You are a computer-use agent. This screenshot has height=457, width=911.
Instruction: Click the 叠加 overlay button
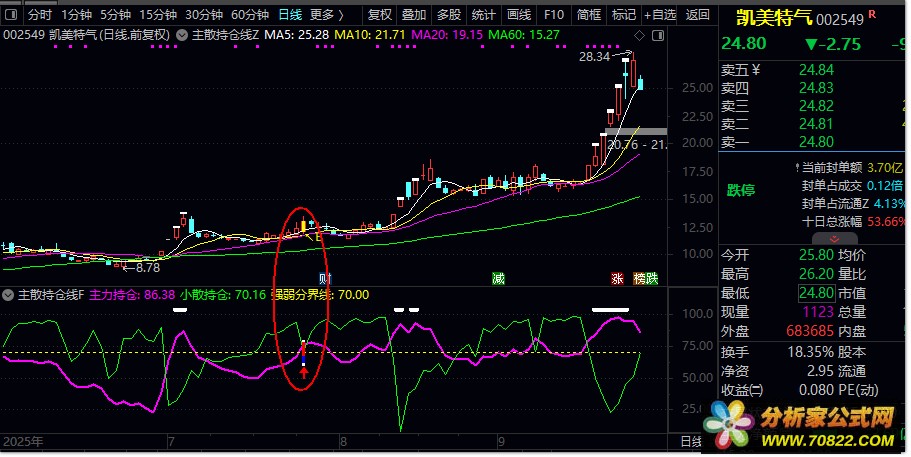(x=414, y=15)
